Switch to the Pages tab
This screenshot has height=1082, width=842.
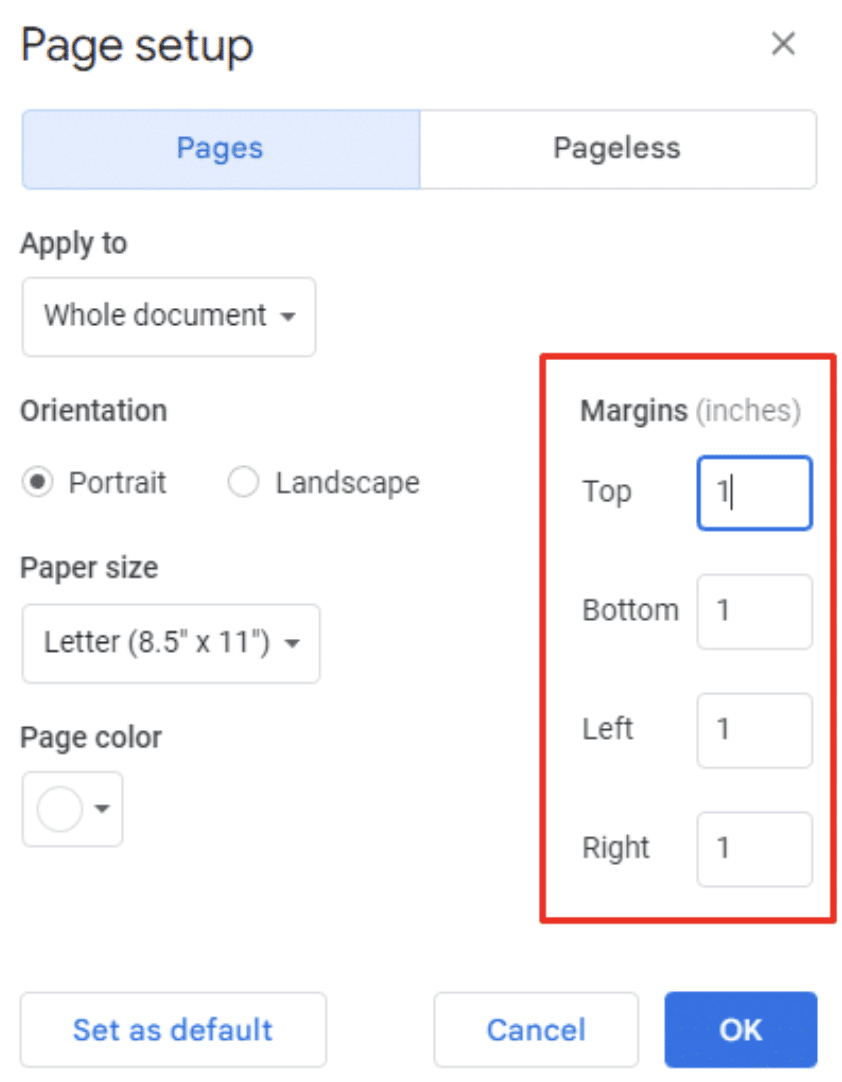pyautogui.click(x=219, y=148)
